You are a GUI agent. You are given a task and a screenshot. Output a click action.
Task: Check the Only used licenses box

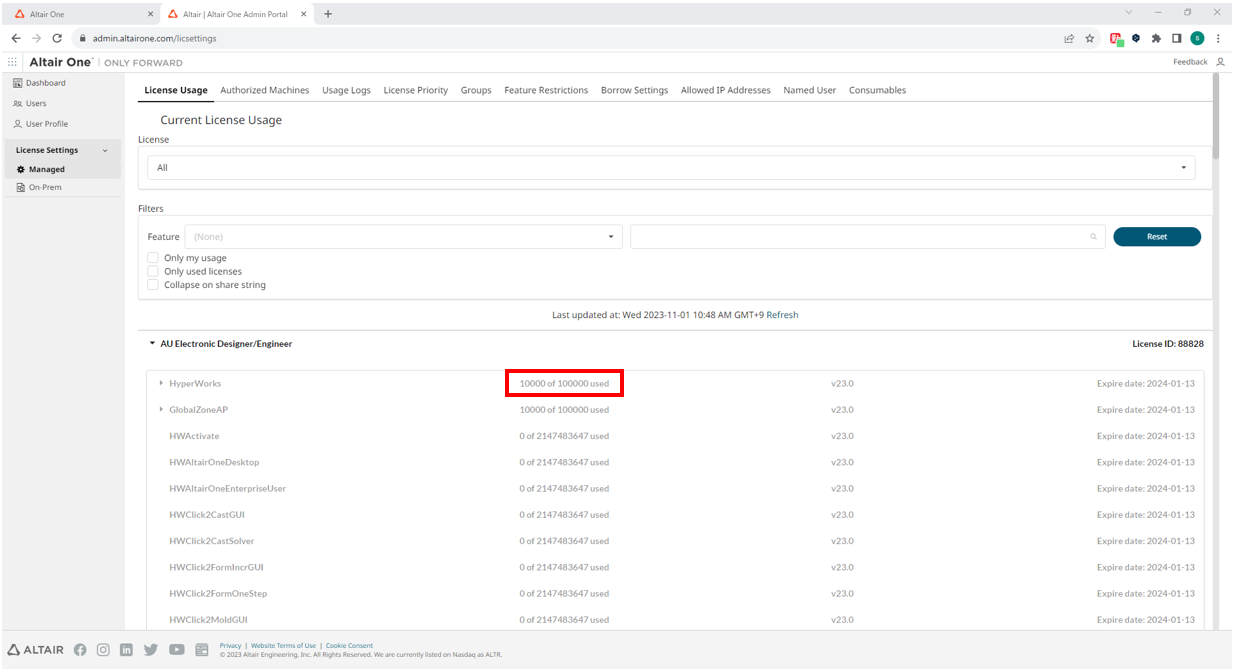pyautogui.click(x=153, y=271)
